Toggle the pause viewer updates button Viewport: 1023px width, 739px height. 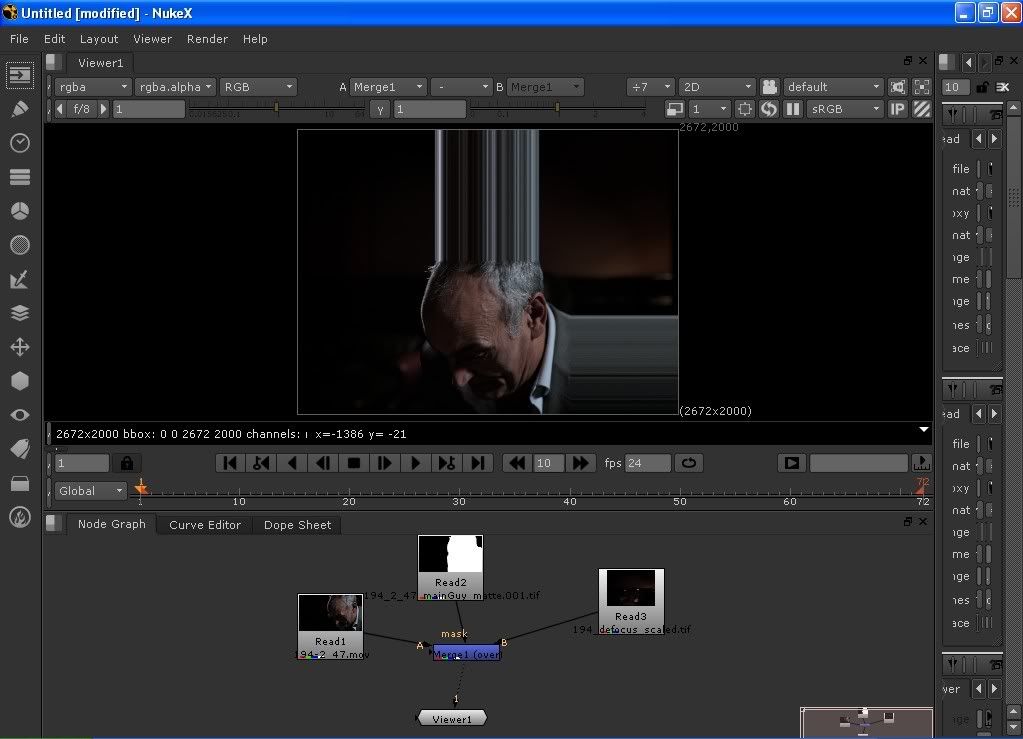[793, 109]
